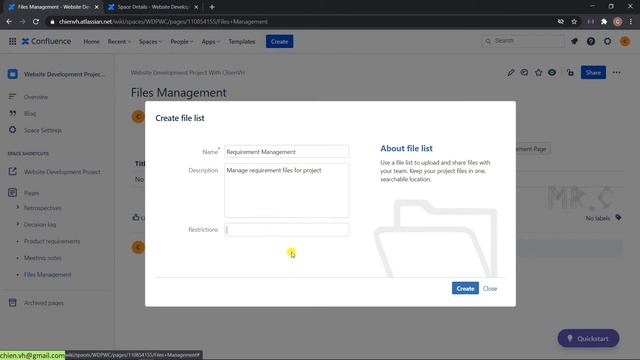The width and height of the screenshot is (640, 360).
Task: Click the browser address bar
Action: [302, 22]
